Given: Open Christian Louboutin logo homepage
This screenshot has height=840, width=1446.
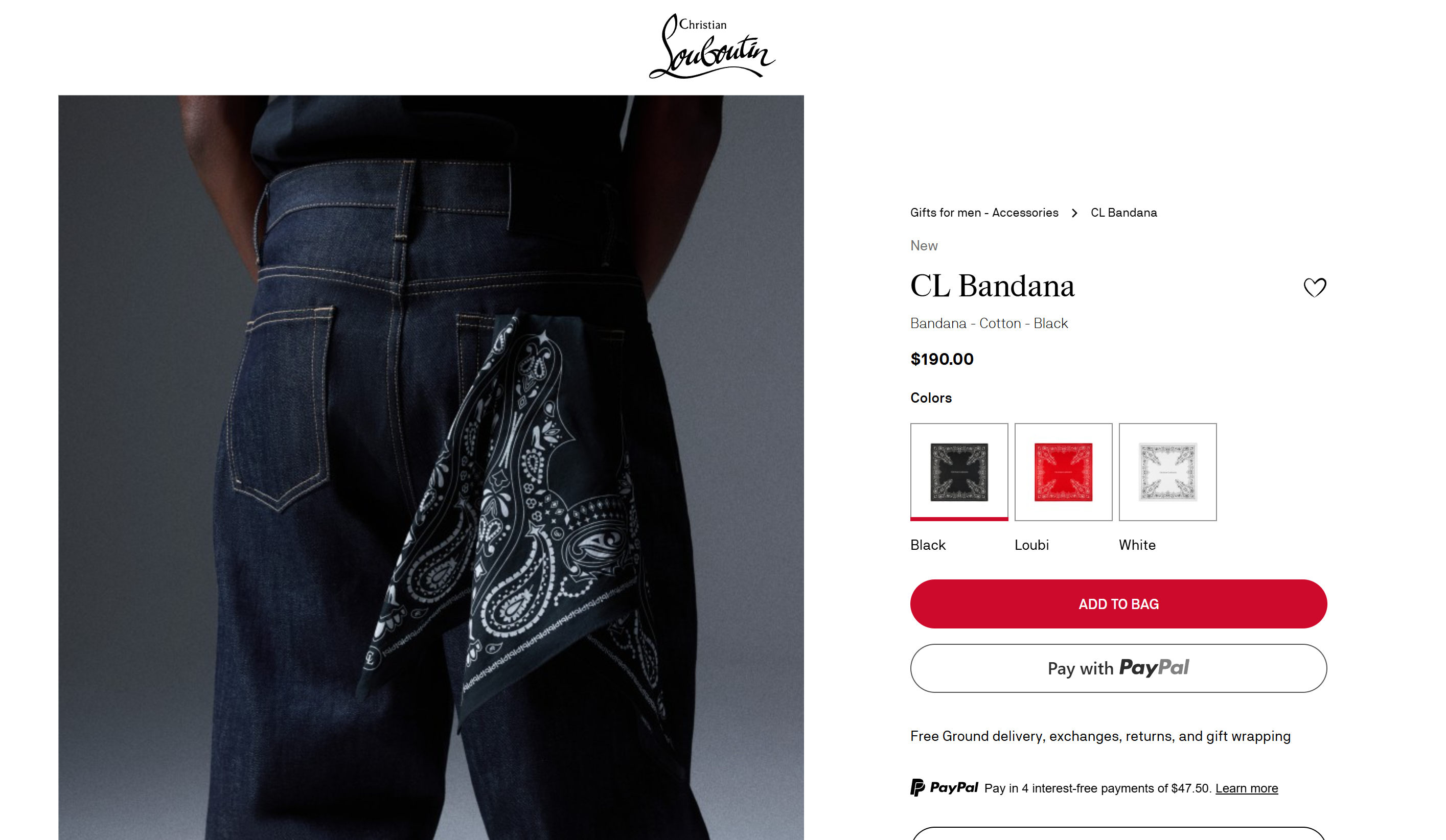Looking at the screenshot, I should 711,46.
